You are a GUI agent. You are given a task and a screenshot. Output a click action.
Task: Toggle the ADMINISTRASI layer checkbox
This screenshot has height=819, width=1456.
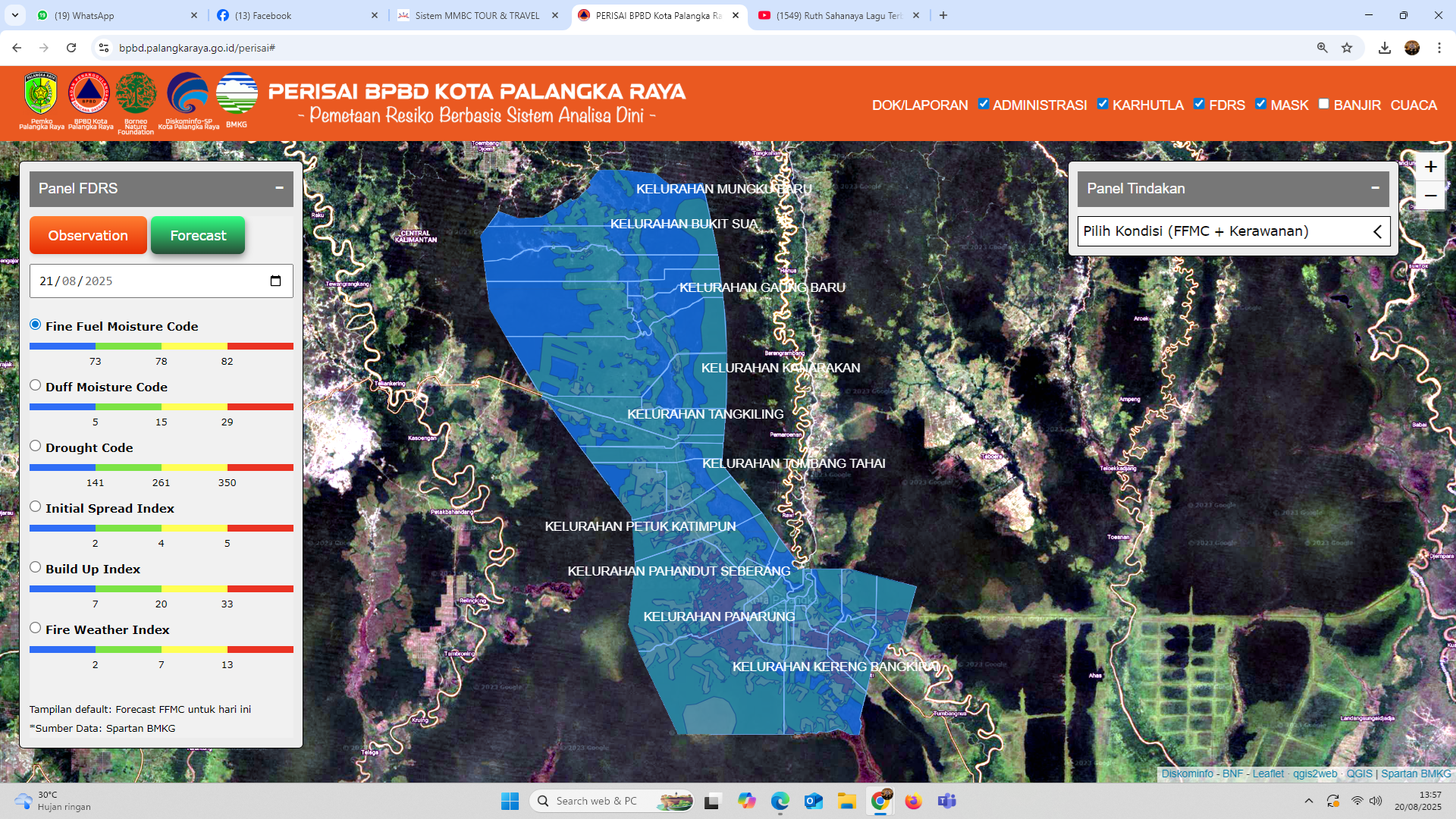pos(984,104)
